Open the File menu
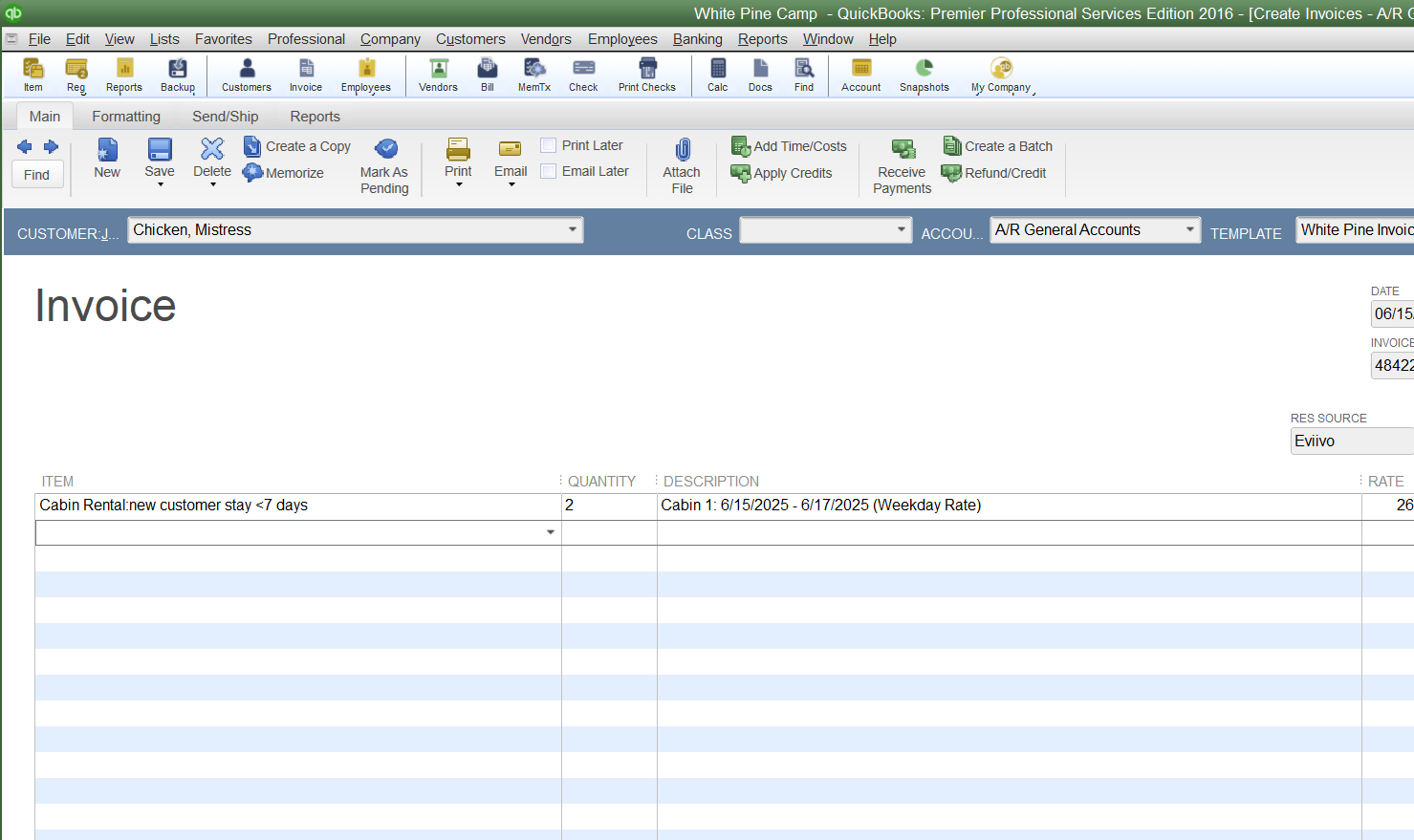This screenshot has width=1414, height=840. coord(39,39)
